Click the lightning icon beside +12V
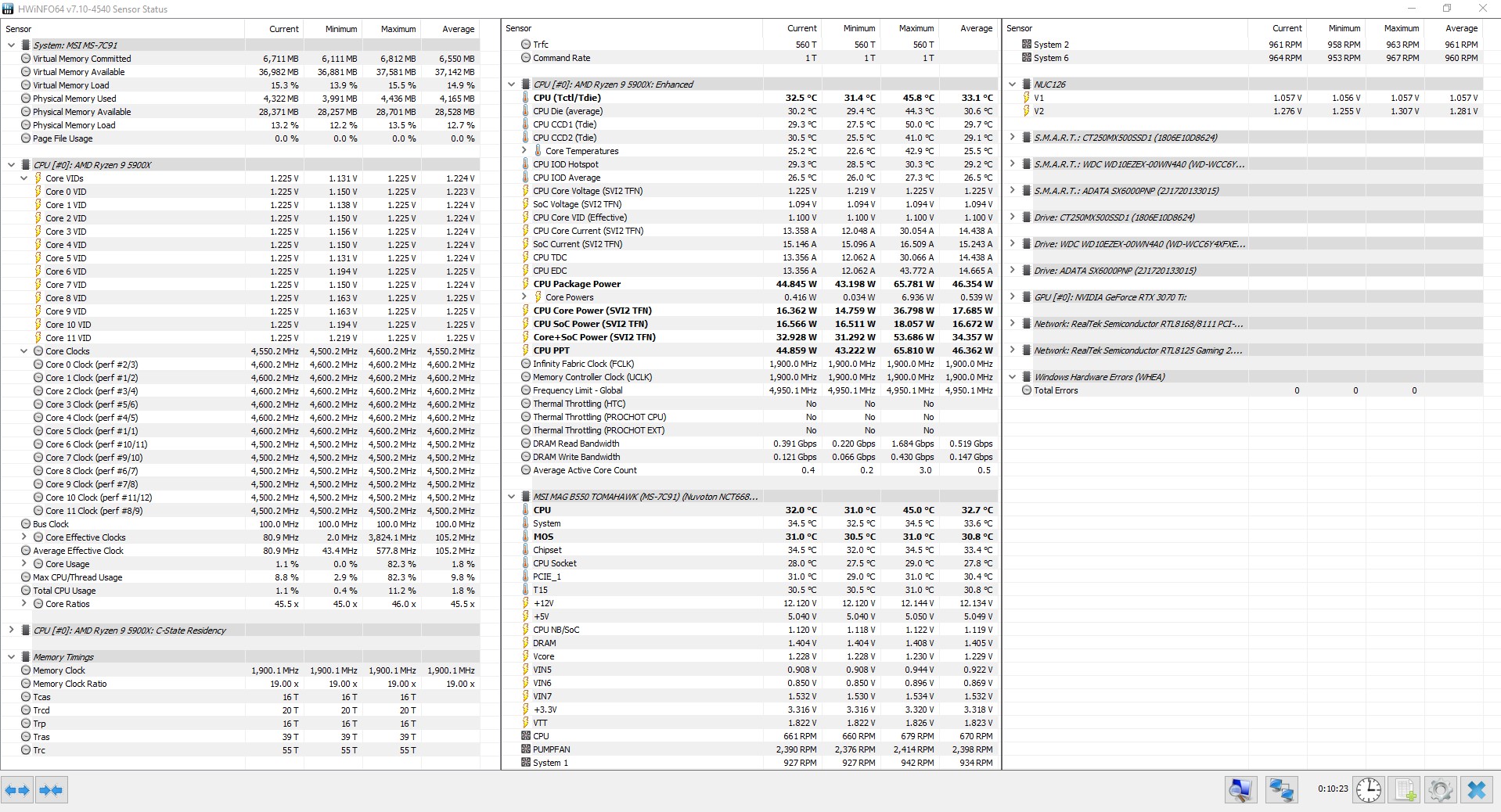The height and width of the screenshot is (812, 1501). point(526,603)
